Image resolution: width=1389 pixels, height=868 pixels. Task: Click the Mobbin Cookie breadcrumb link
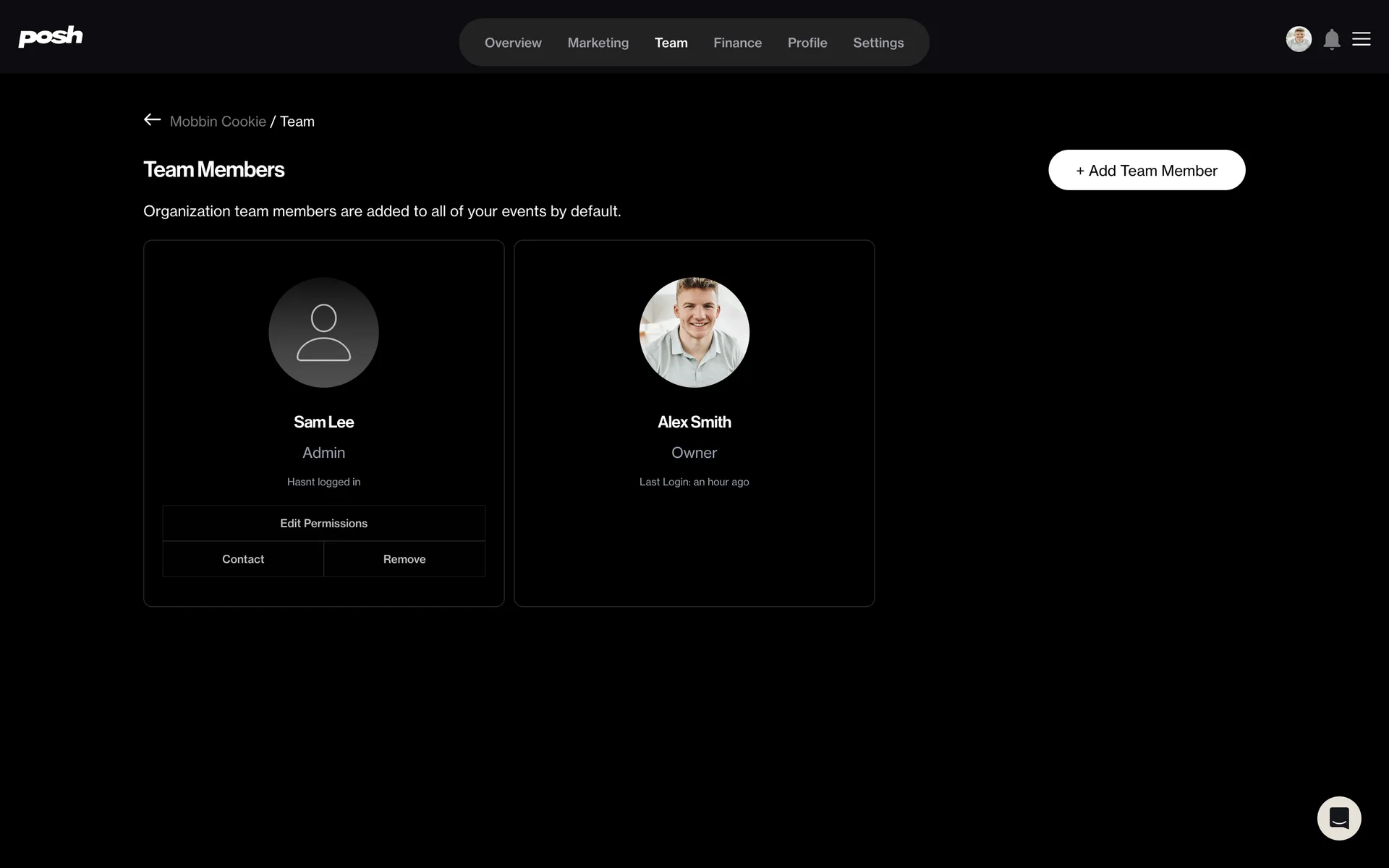(x=218, y=122)
